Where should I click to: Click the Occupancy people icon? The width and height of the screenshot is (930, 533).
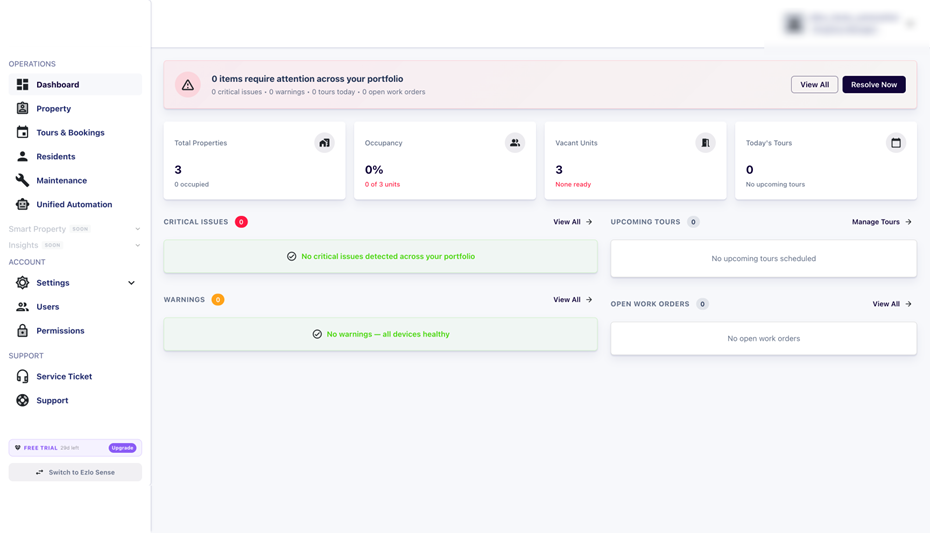click(x=515, y=143)
